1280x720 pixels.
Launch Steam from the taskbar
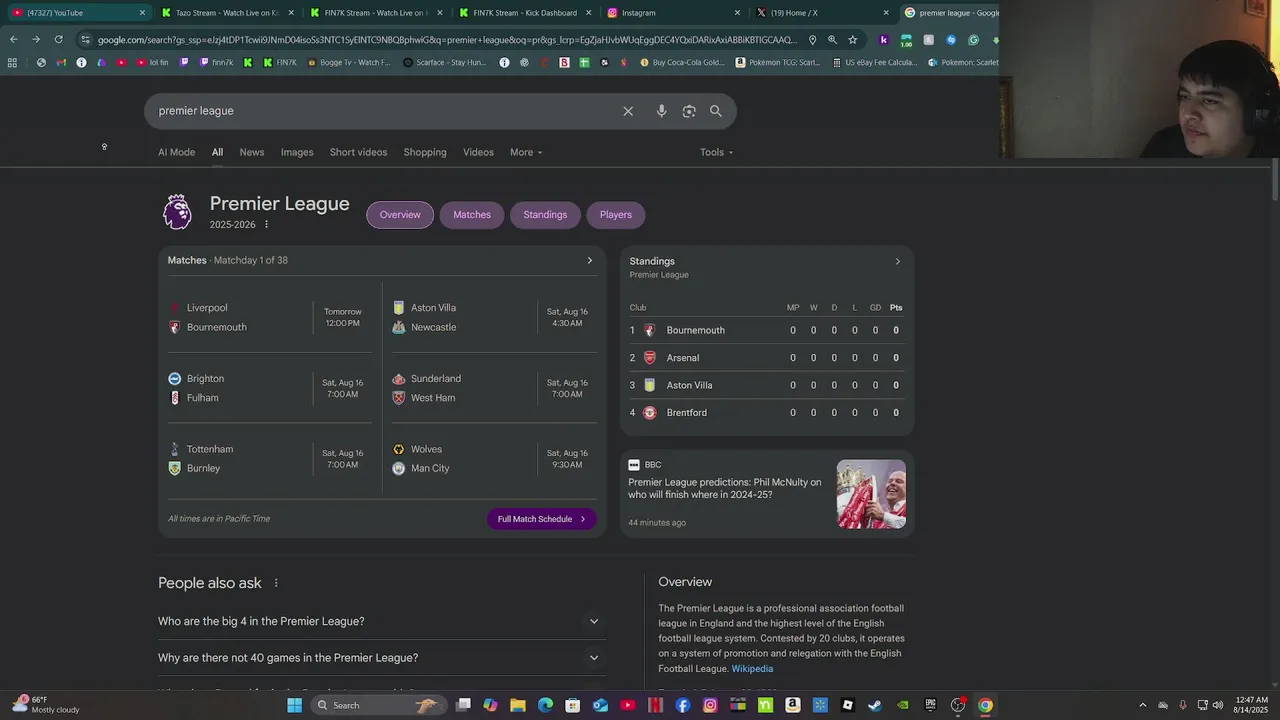click(875, 705)
